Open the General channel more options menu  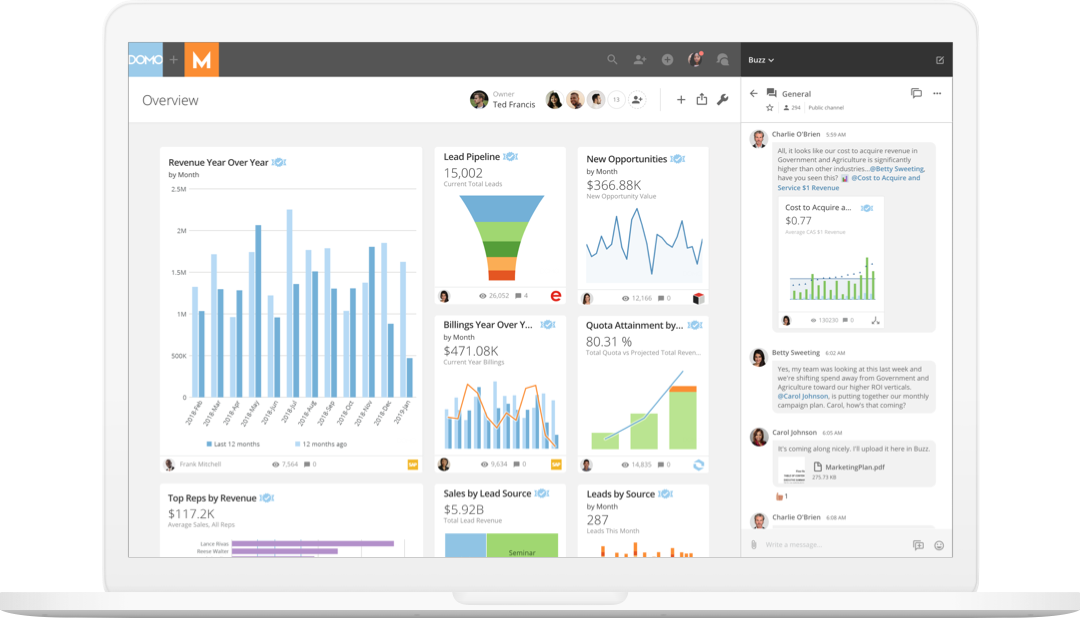[937, 93]
